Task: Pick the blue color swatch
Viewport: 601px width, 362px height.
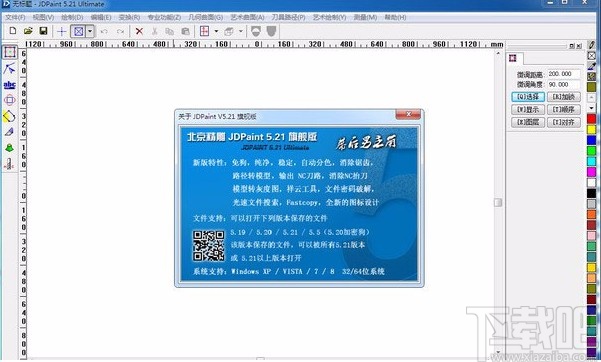Action: point(592,140)
